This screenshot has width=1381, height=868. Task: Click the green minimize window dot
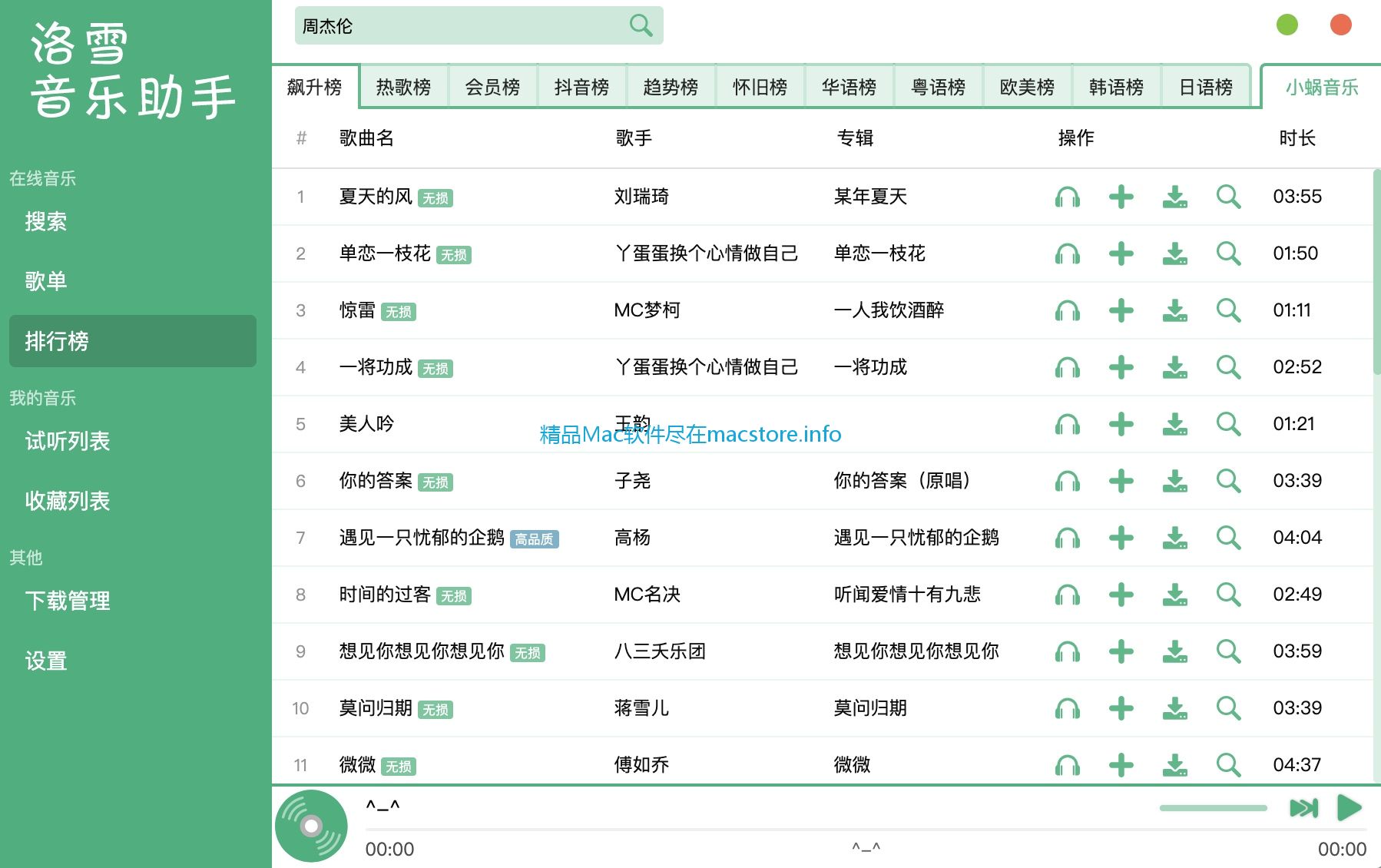coord(1287,25)
